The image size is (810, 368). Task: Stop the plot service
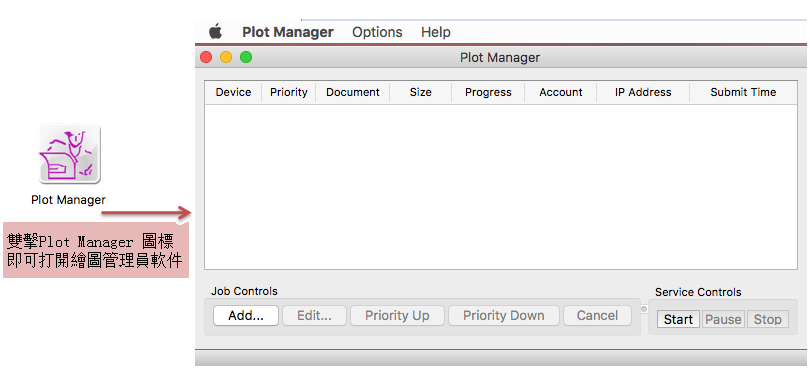pyautogui.click(x=768, y=319)
